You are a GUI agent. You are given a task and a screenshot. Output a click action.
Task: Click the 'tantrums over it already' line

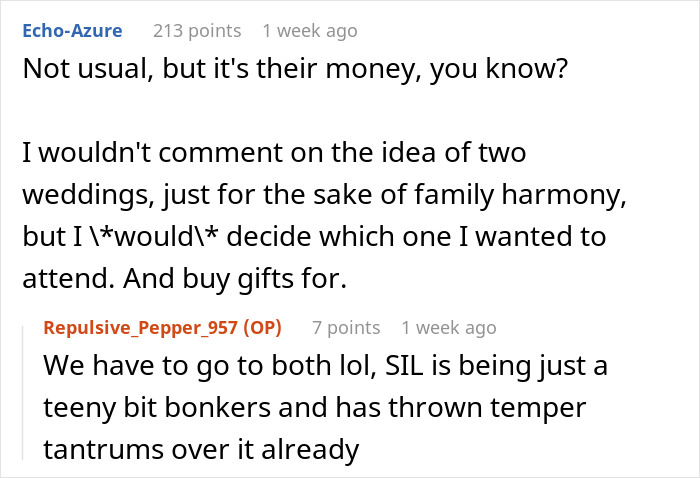pyautogui.click(x=200, y=450)
